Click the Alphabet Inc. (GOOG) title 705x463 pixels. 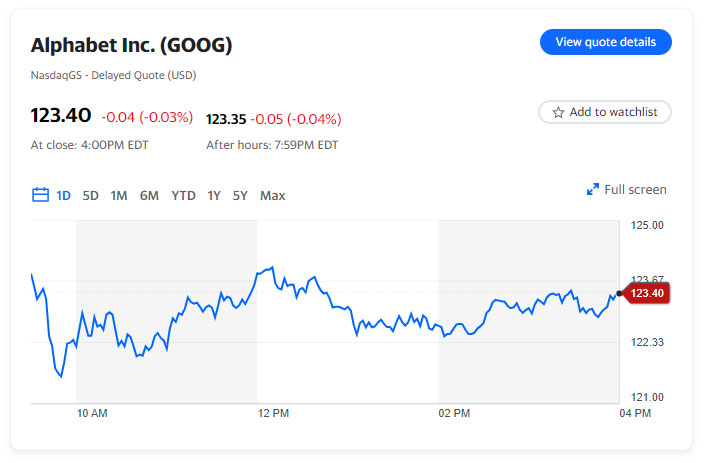[x=132, y=45]
